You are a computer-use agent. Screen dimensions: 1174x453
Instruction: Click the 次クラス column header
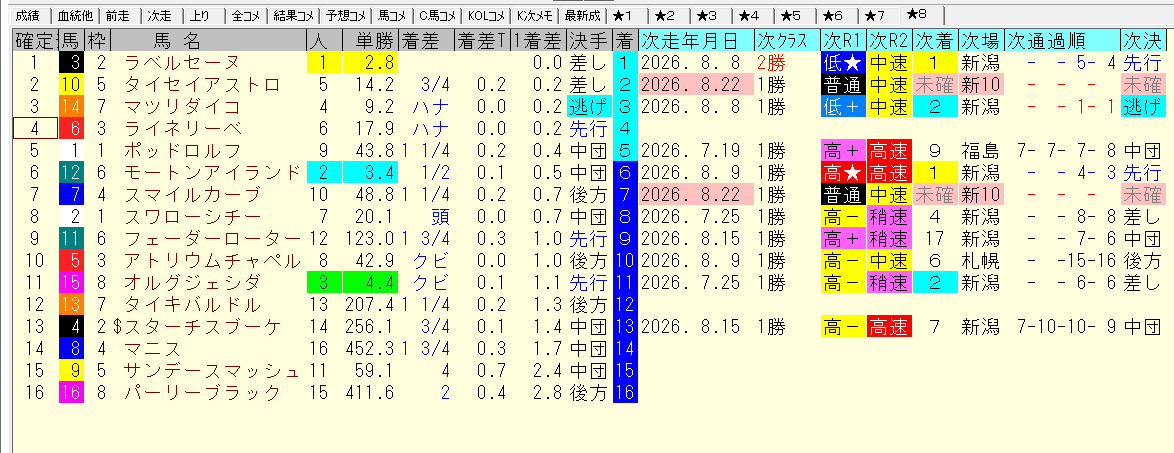pyautogui.click(x=786, y=40)
